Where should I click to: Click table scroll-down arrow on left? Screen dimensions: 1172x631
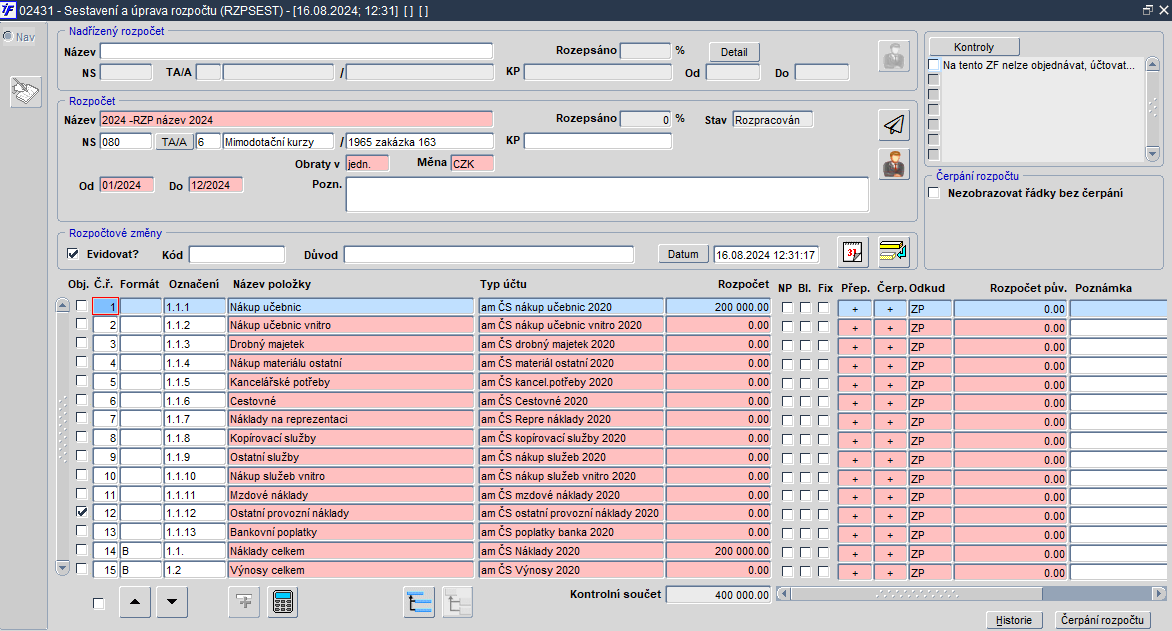63,568
